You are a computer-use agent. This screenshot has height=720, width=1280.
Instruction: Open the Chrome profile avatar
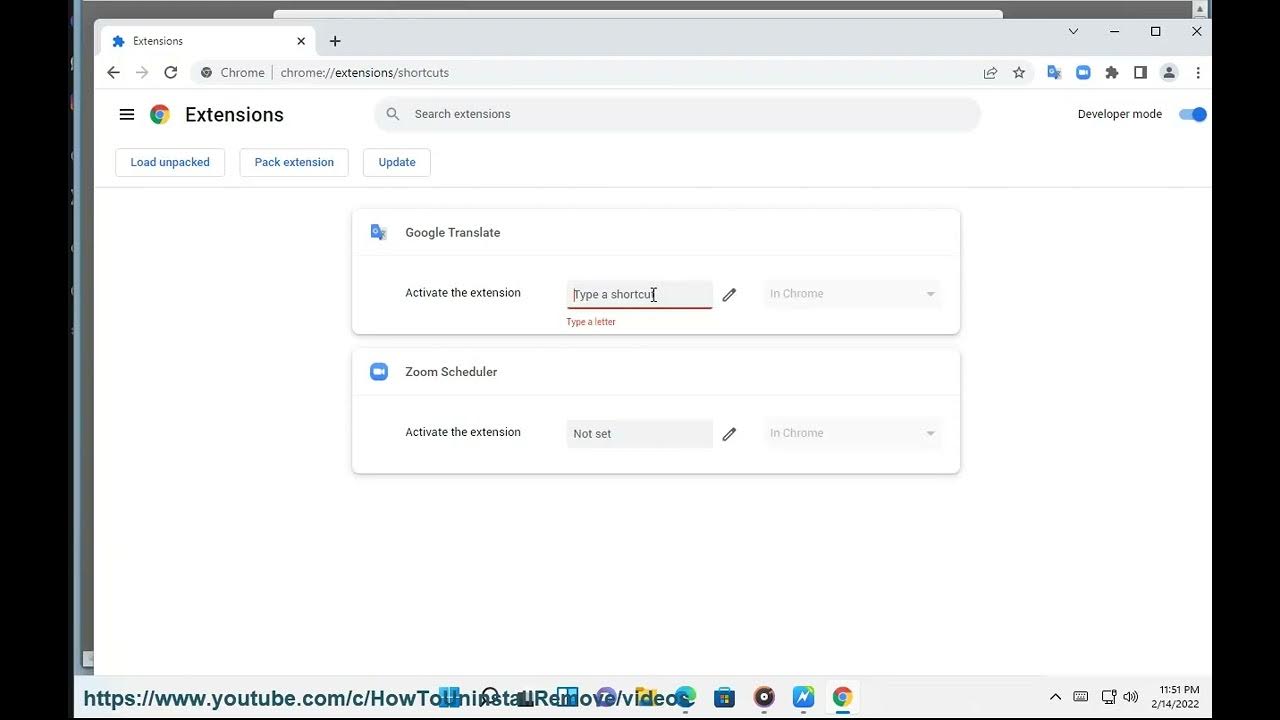click(x=1169, y=72)
